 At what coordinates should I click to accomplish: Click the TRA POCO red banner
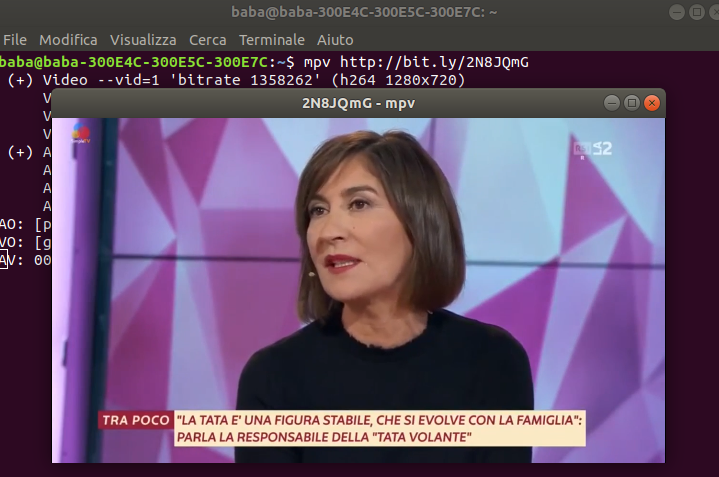coord(136,420)
